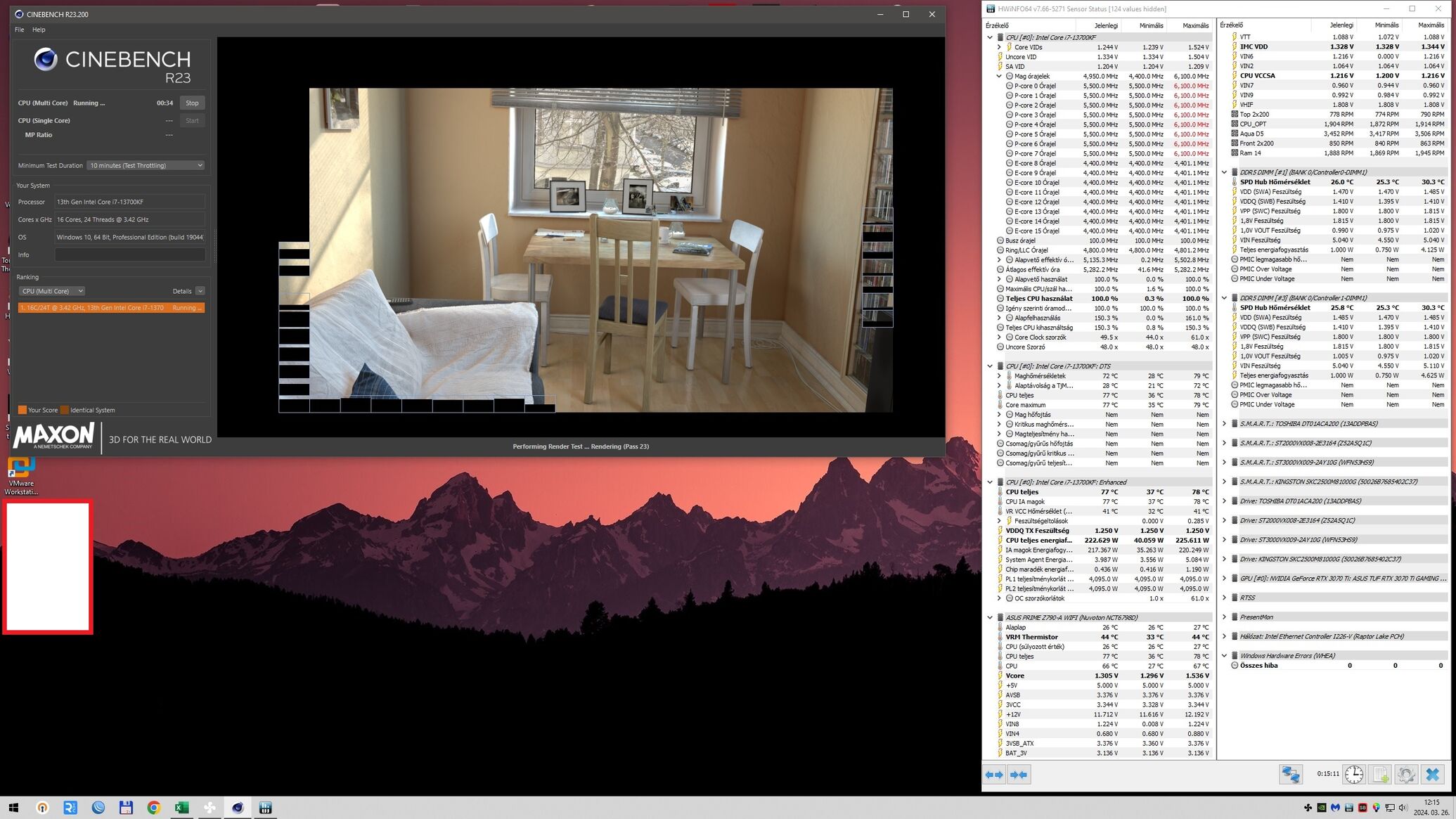Click Start for CPU Single Core
The height and width of the screenshot is (819, 1456).
click(192, 121)
